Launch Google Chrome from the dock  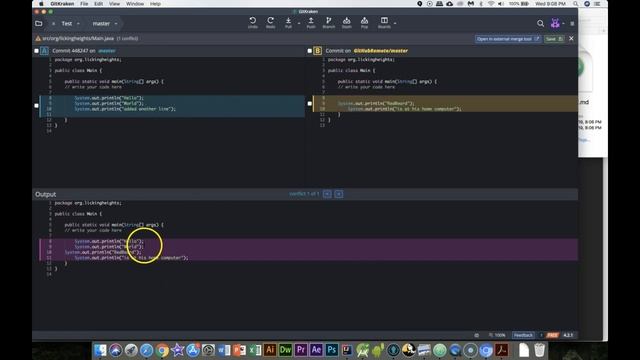click(x=162, y=350)
